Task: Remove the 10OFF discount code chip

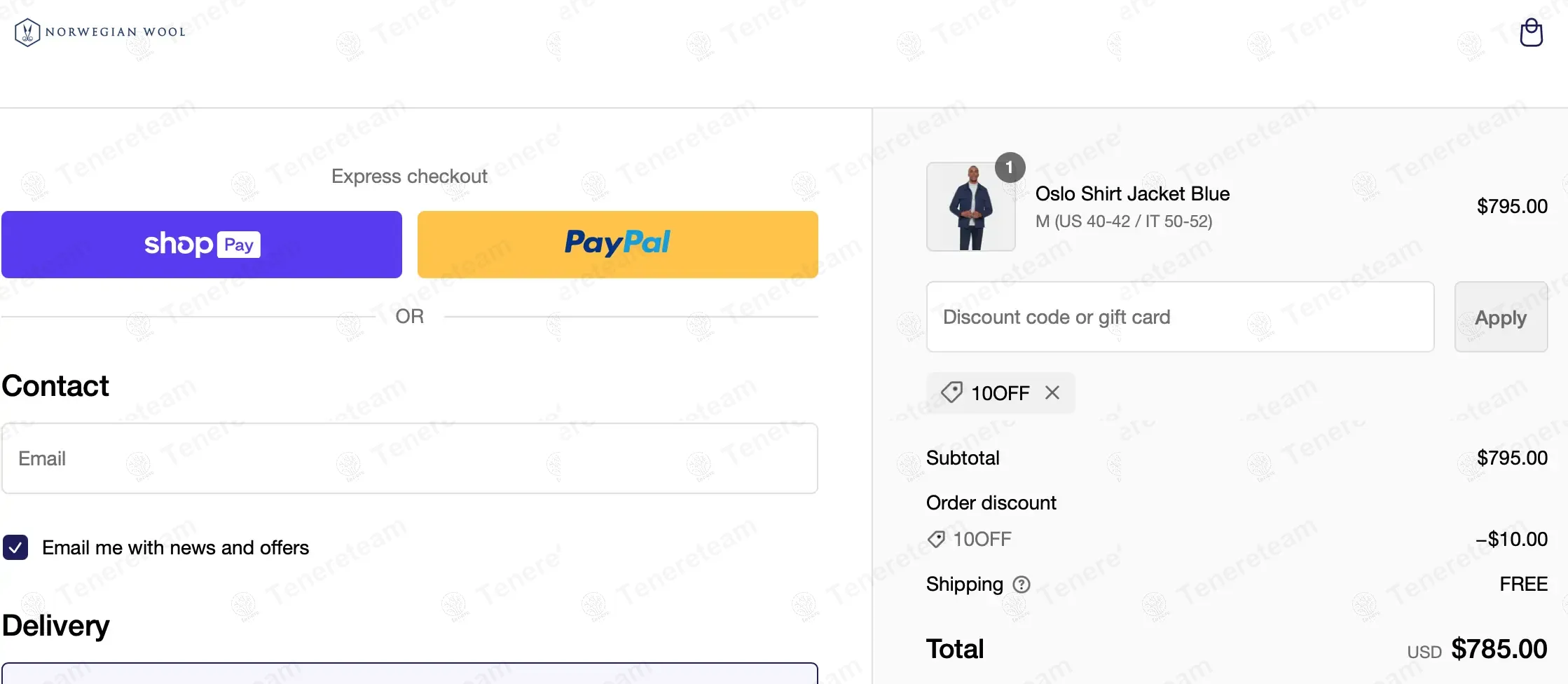Action: pyautogui.click(x=1052, y=392)
